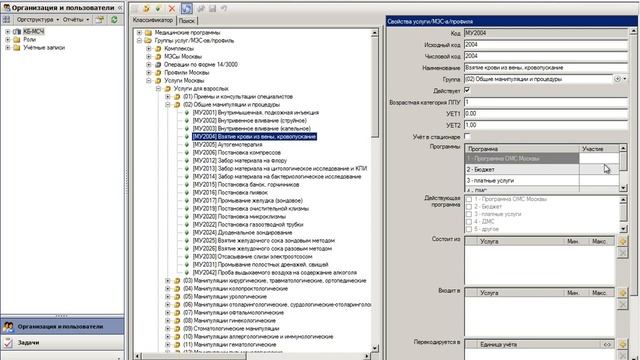Check '4 - ДМС' in Действующая программа list
The height and width of the screenshot is (360, 640).
[469, 221]
